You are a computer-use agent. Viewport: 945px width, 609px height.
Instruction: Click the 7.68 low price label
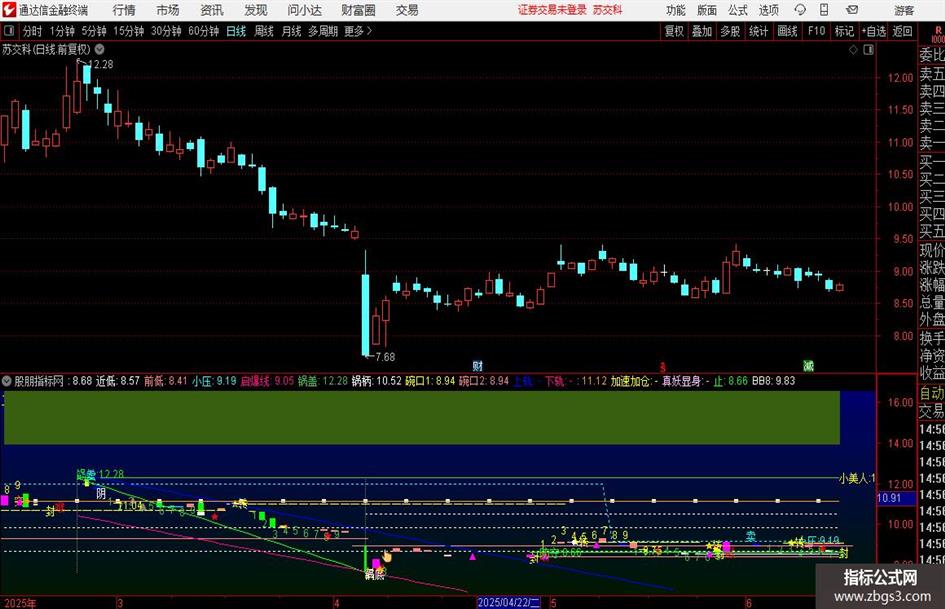point(385,357)
